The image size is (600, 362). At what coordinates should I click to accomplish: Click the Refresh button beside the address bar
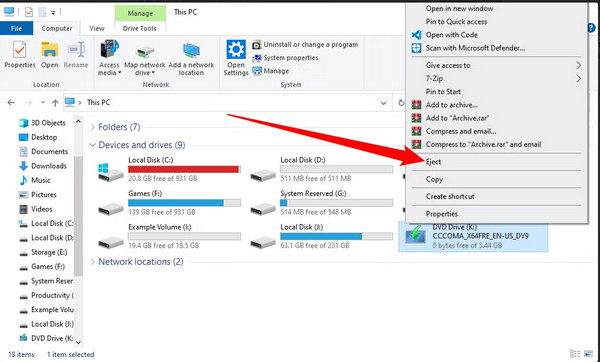point(401,103)
